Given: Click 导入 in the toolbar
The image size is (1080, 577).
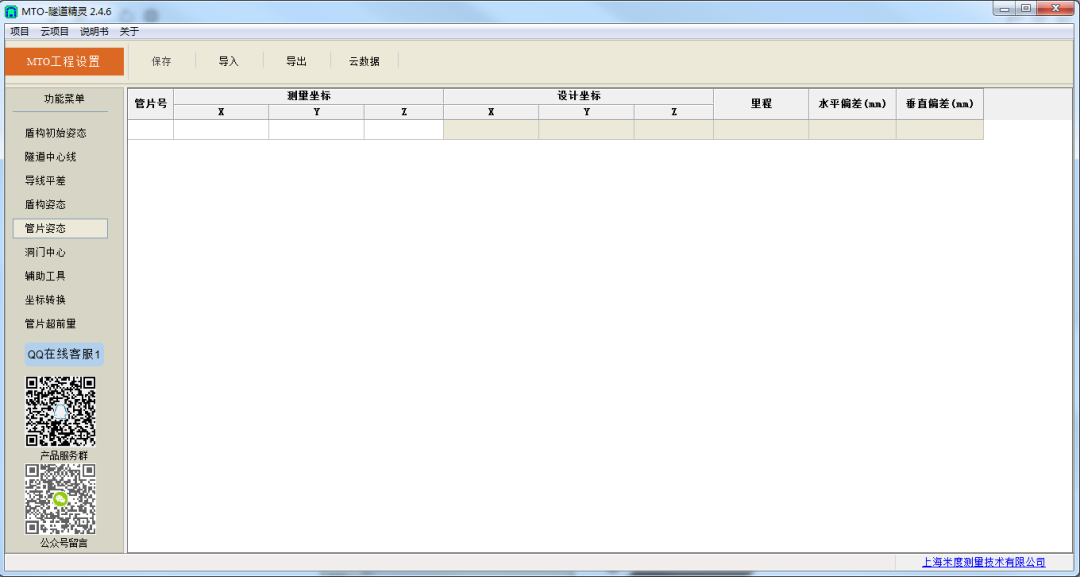Looking at the screenshot, I should click(x=229, y=61).
